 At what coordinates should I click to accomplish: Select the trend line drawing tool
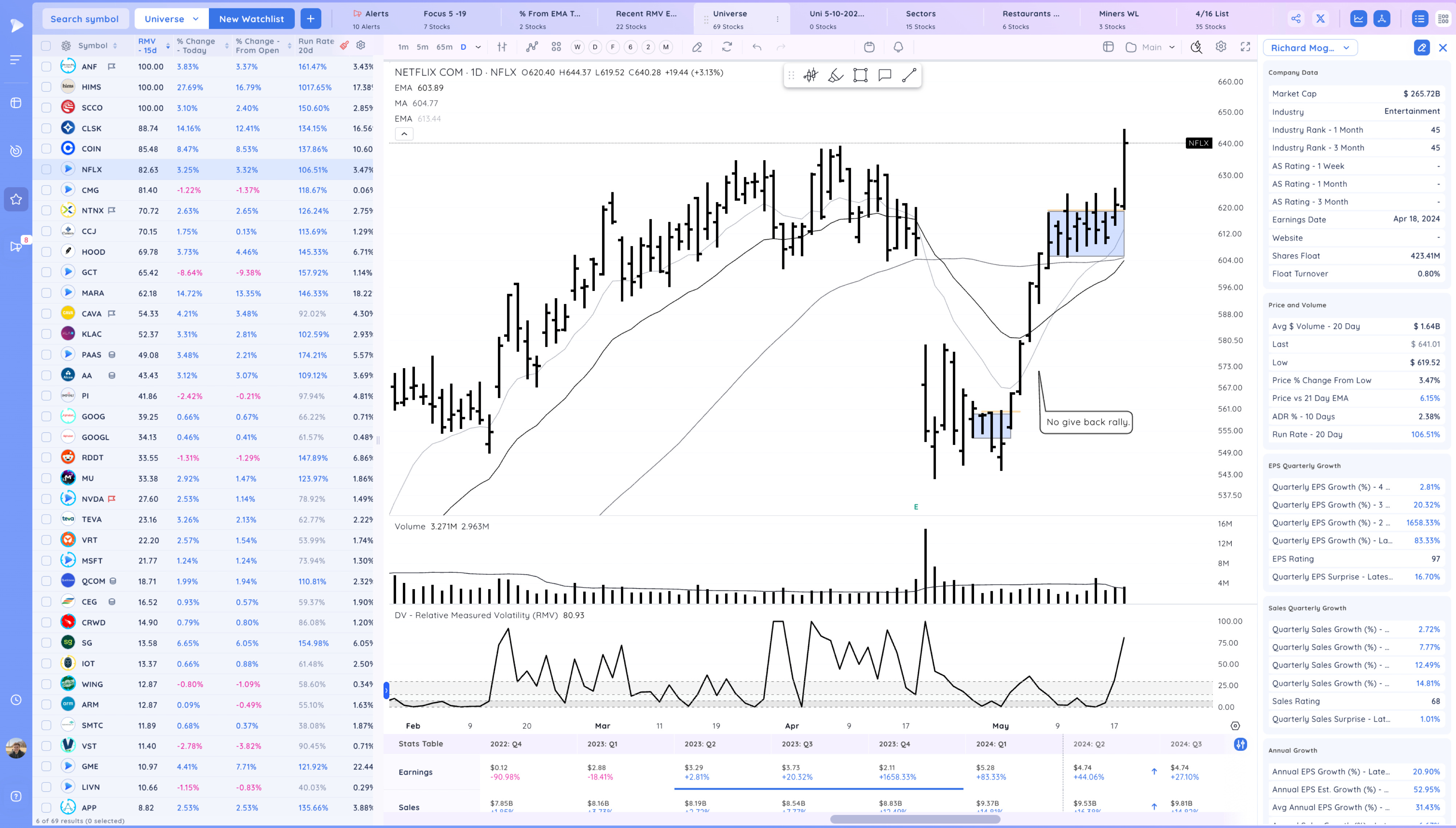coord(909,75)
